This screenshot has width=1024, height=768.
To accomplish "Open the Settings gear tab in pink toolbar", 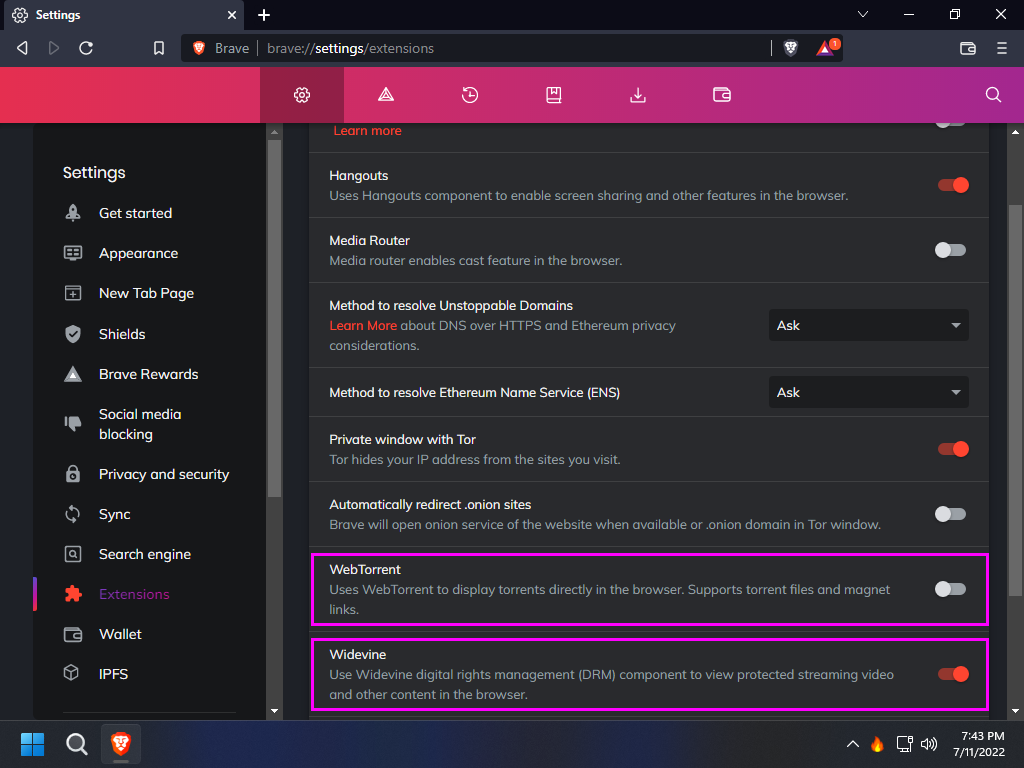I will [x=302, y=95].
